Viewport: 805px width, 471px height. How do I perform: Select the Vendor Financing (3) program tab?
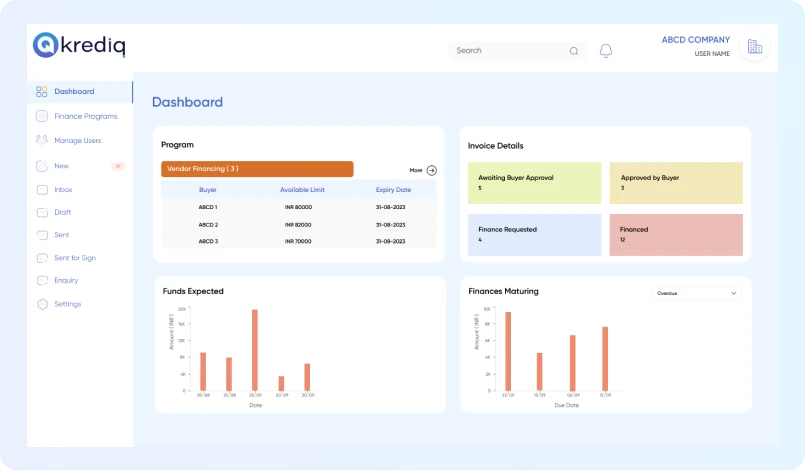coord(257,169)
